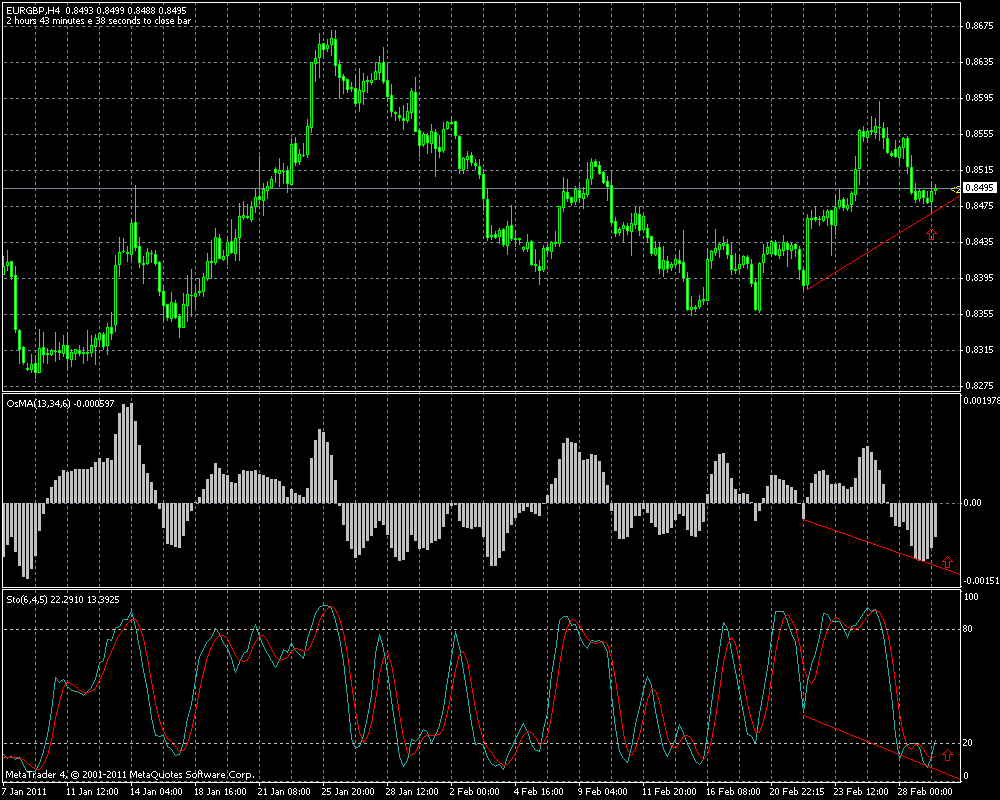This screenshot has width=1000, height=800.
Task: Click the 0.8555 price axis label
Action: coord(979,133)
